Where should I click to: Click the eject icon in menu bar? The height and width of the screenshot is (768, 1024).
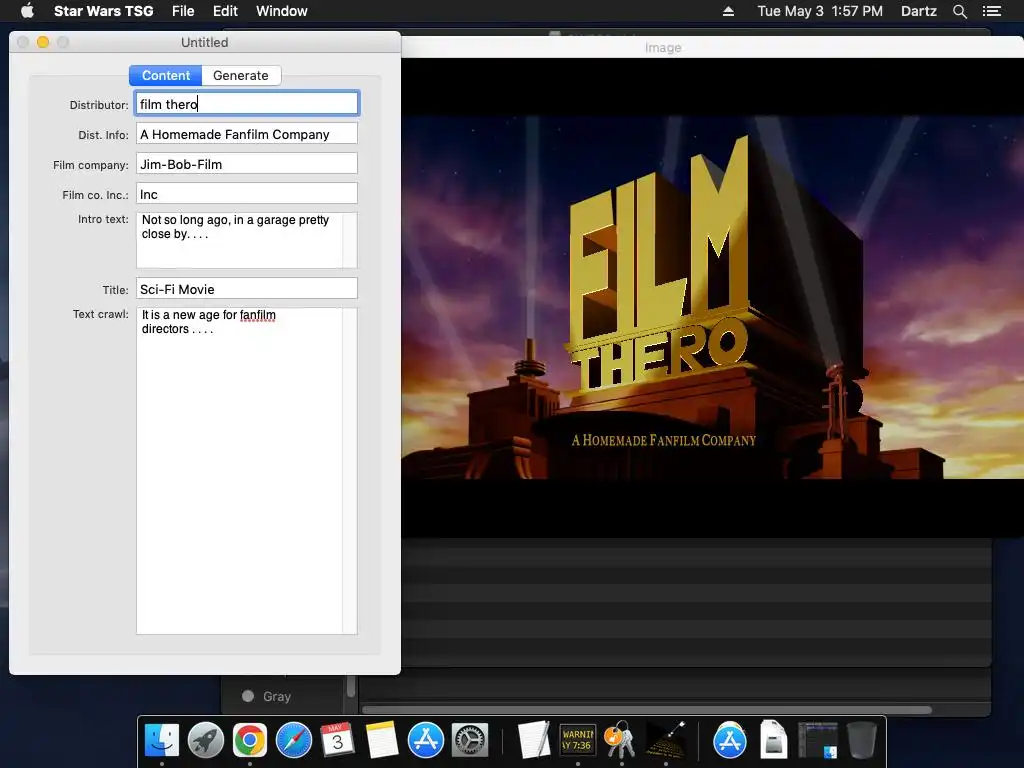pyautogui.click(x=728, y=11)
